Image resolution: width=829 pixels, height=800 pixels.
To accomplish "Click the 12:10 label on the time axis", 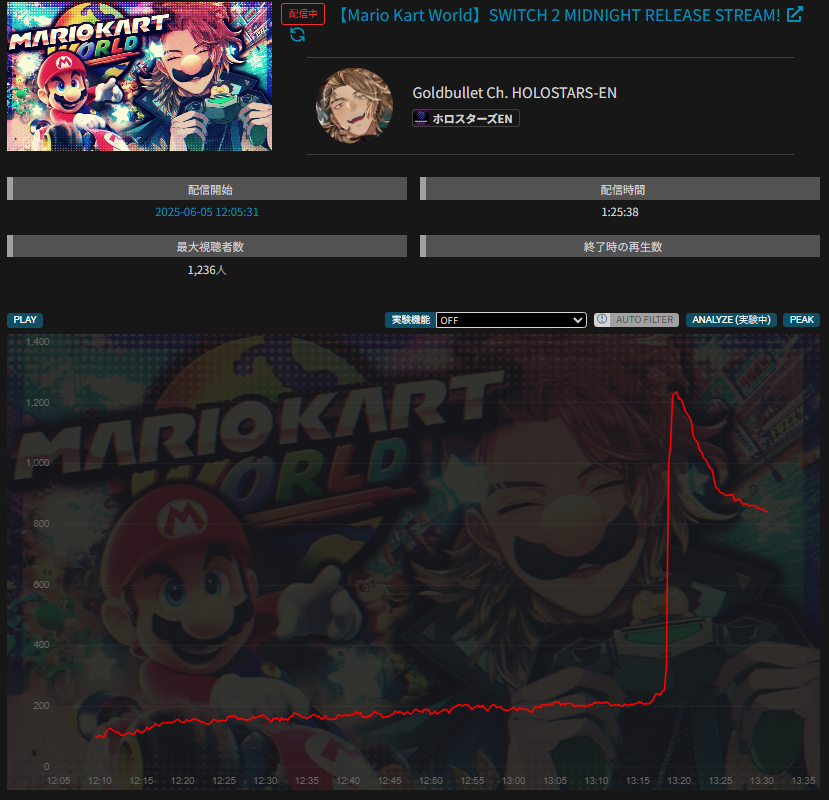I will tap(99, 780).
